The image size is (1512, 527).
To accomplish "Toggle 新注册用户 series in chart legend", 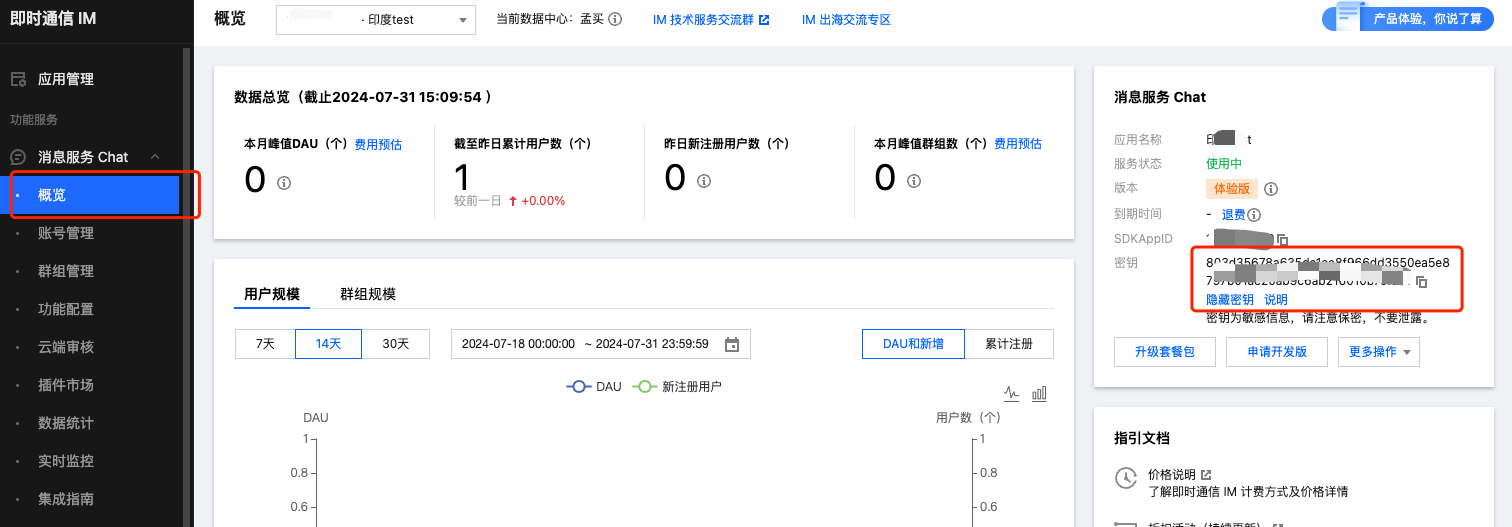I will point(677,386).
